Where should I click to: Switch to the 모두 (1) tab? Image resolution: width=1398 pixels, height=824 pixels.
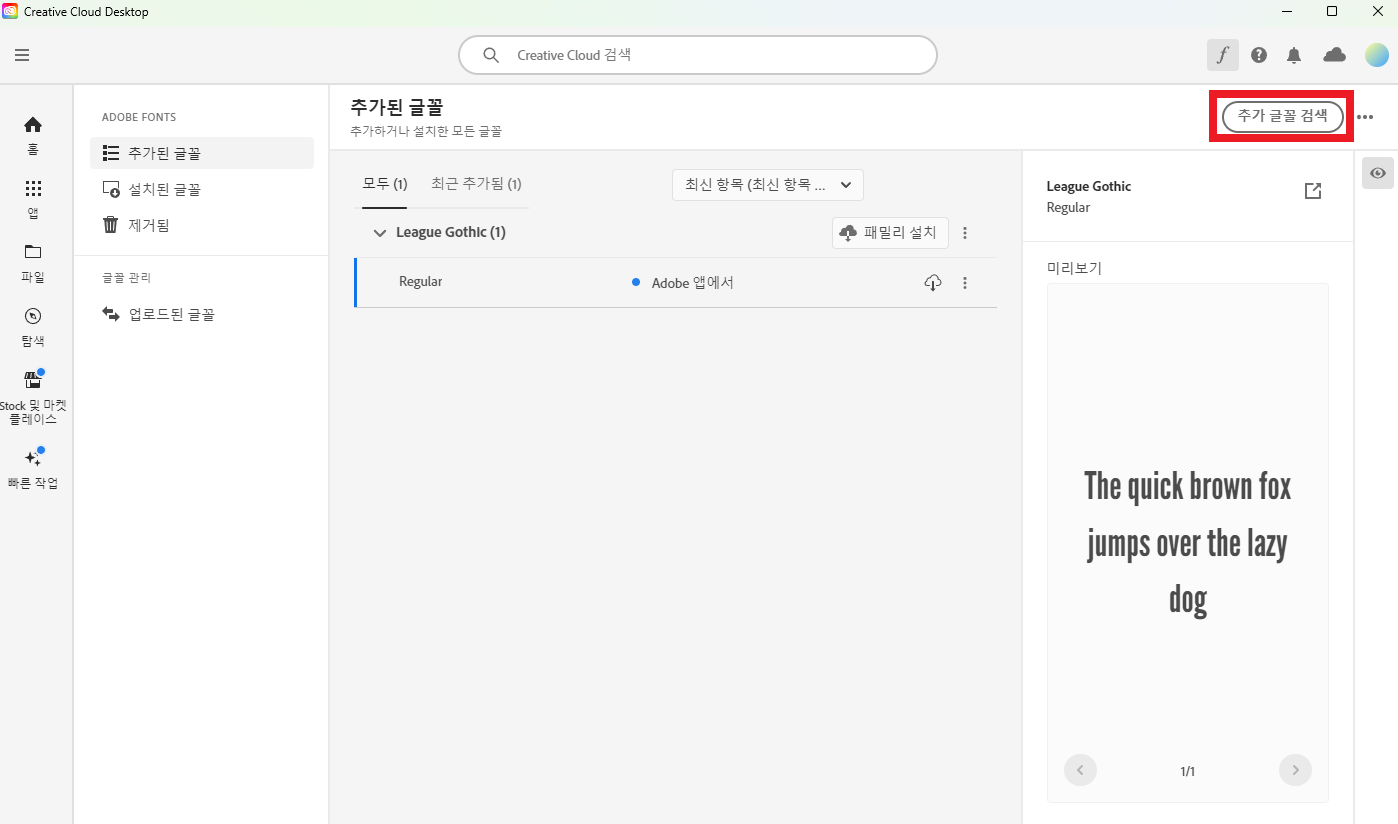[x=385, y=184]
